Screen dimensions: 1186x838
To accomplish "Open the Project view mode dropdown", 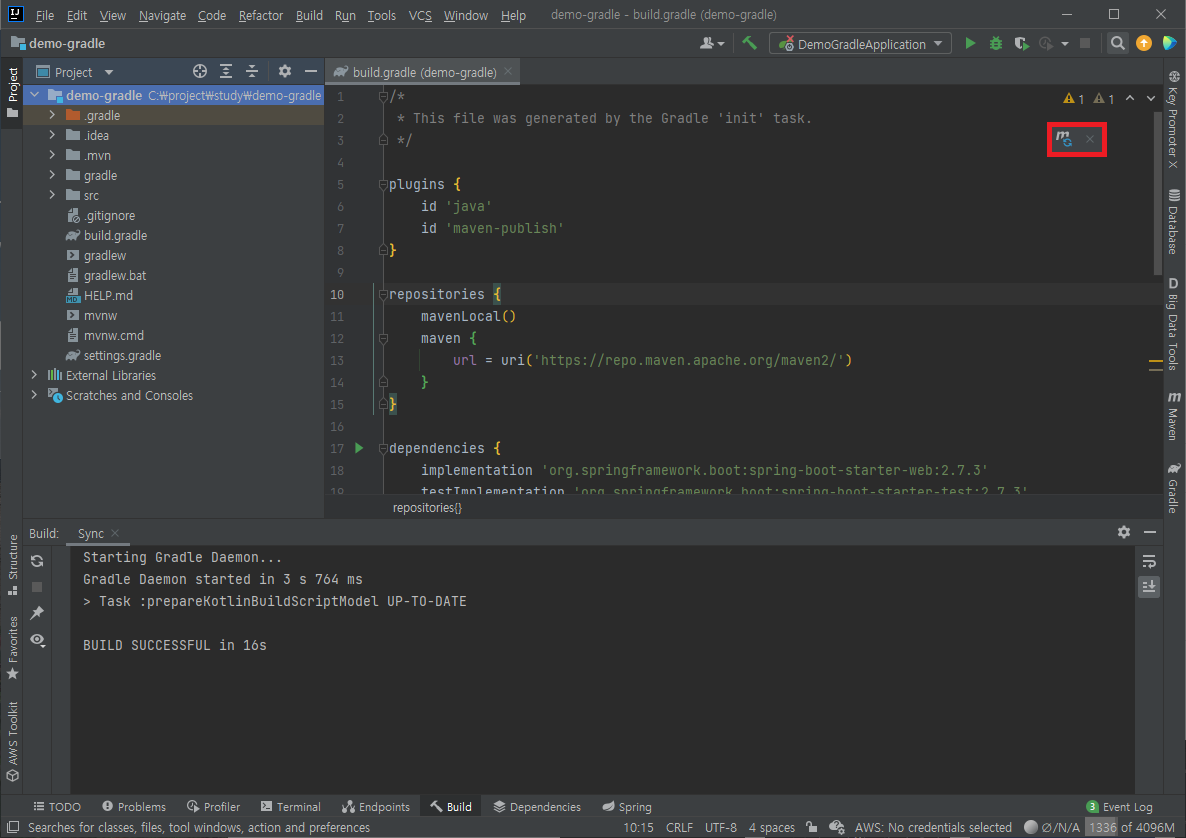I will tap(74, 72).
